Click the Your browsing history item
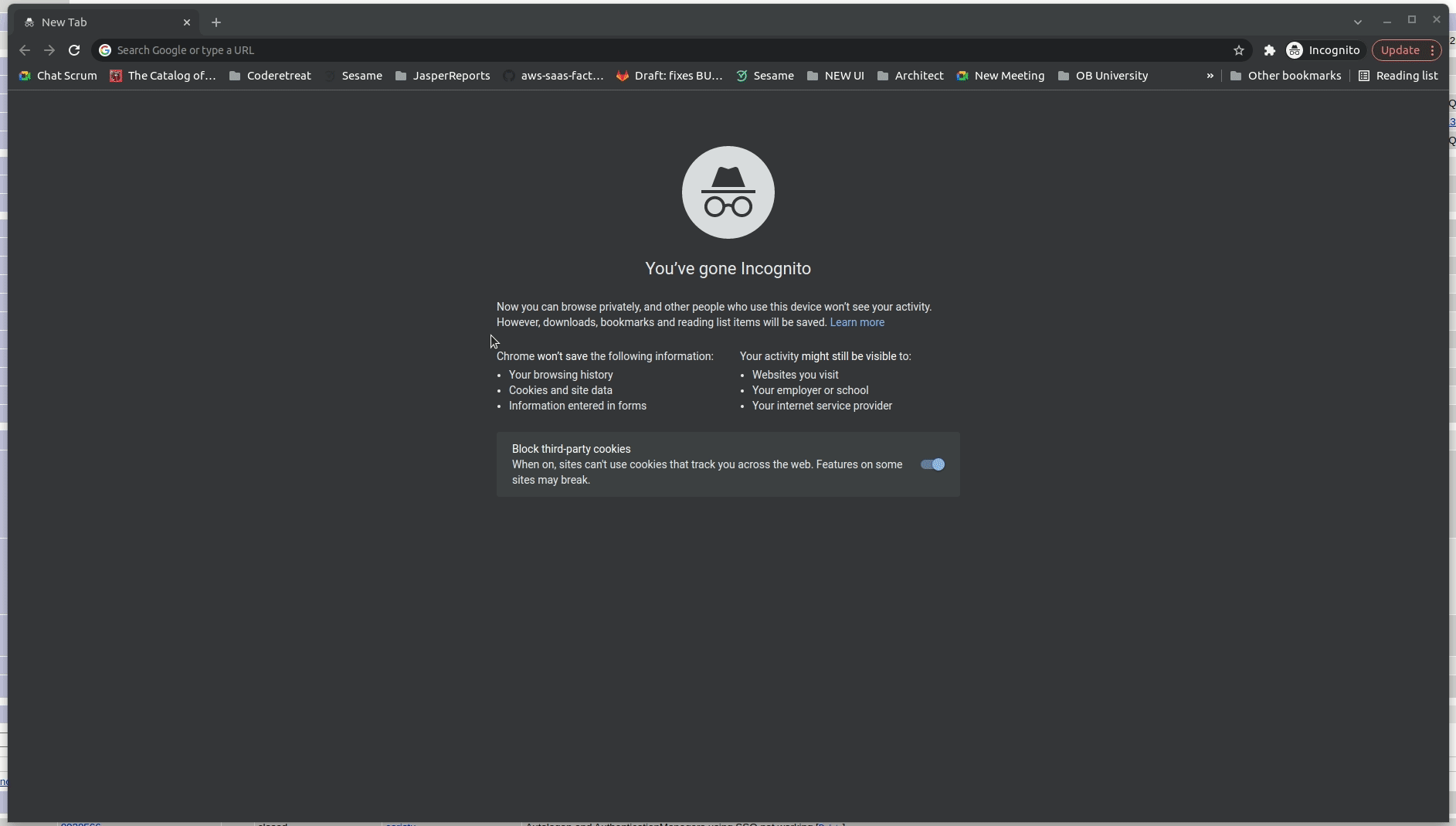The image size is (1456, 826). coord(561,375)
